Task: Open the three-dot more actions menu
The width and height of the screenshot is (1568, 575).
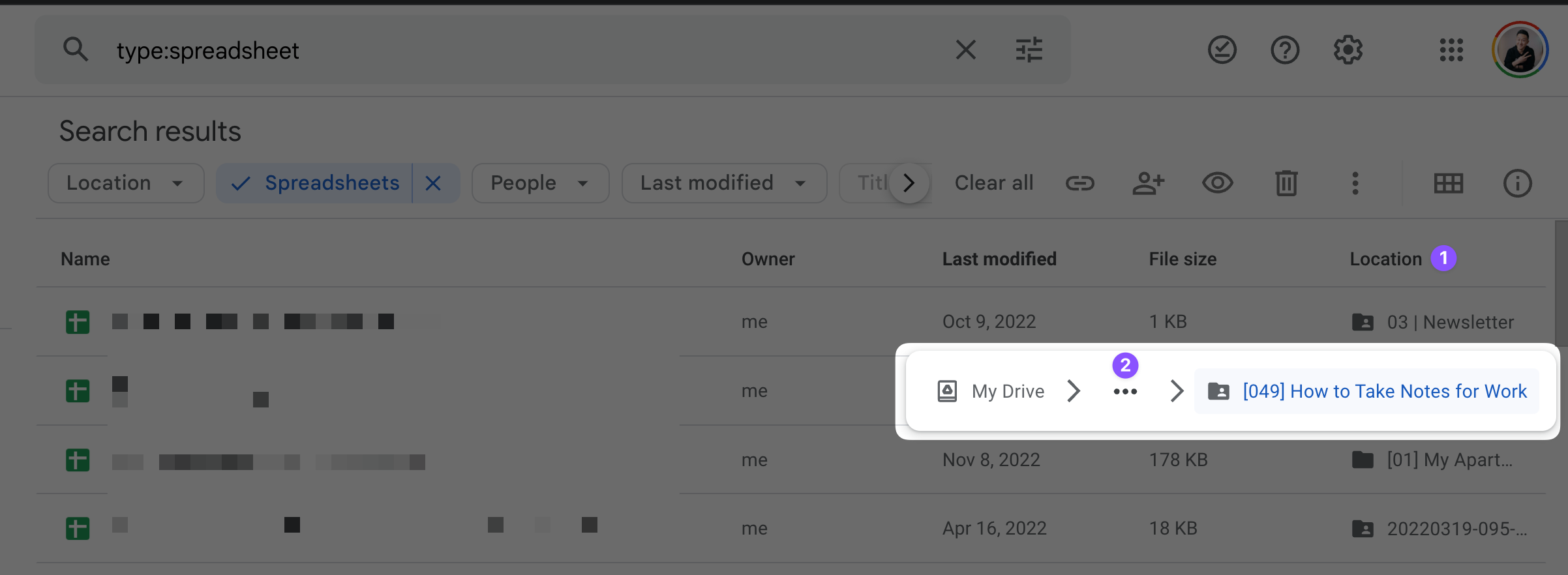Action: tap(1355, 183)
